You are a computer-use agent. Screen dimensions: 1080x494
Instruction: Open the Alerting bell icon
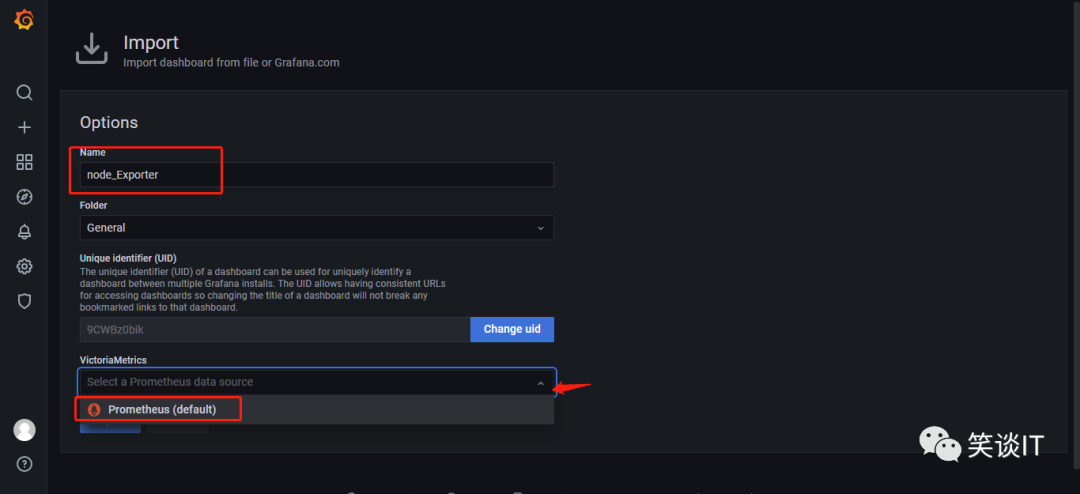pyautogui.click(x=24, y=231)
